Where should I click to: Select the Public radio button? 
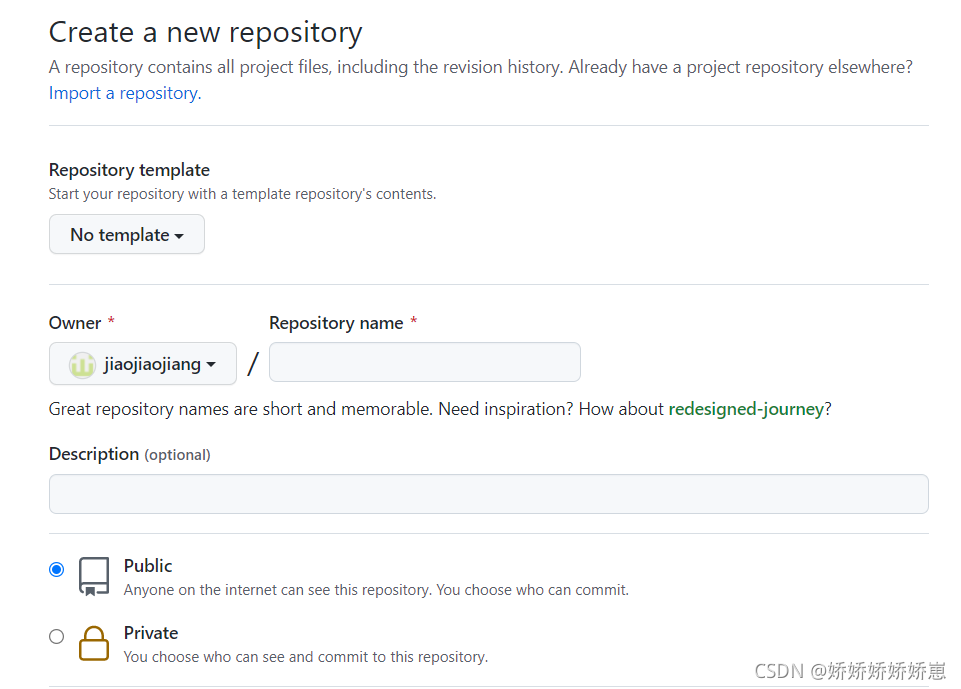coord(57,568)
